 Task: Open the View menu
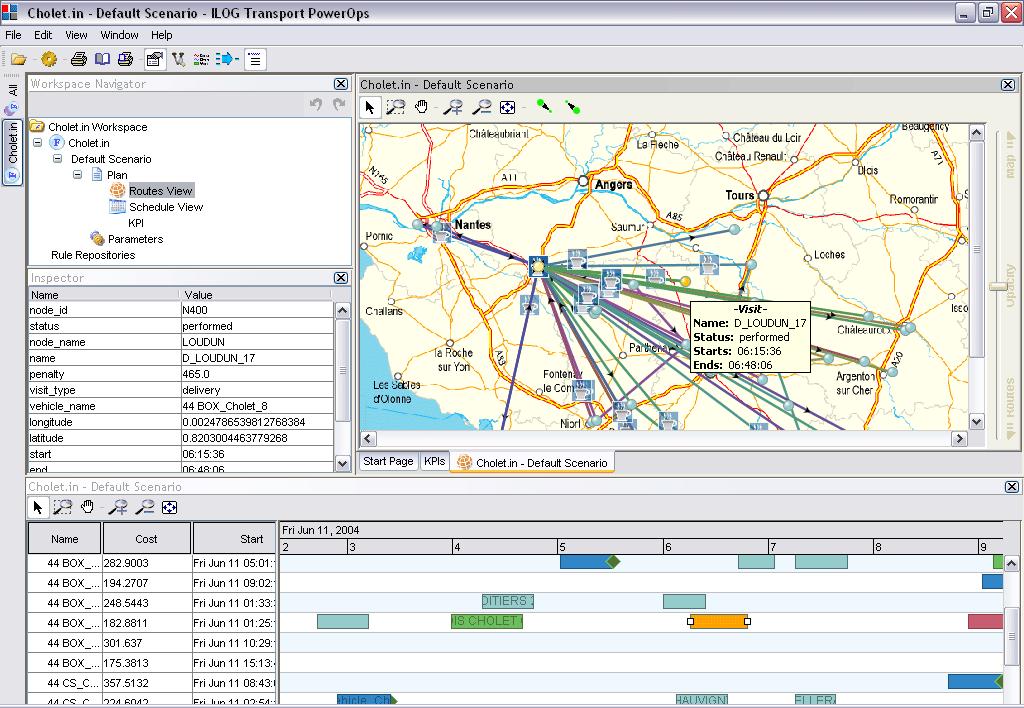[x=76, y=35]
